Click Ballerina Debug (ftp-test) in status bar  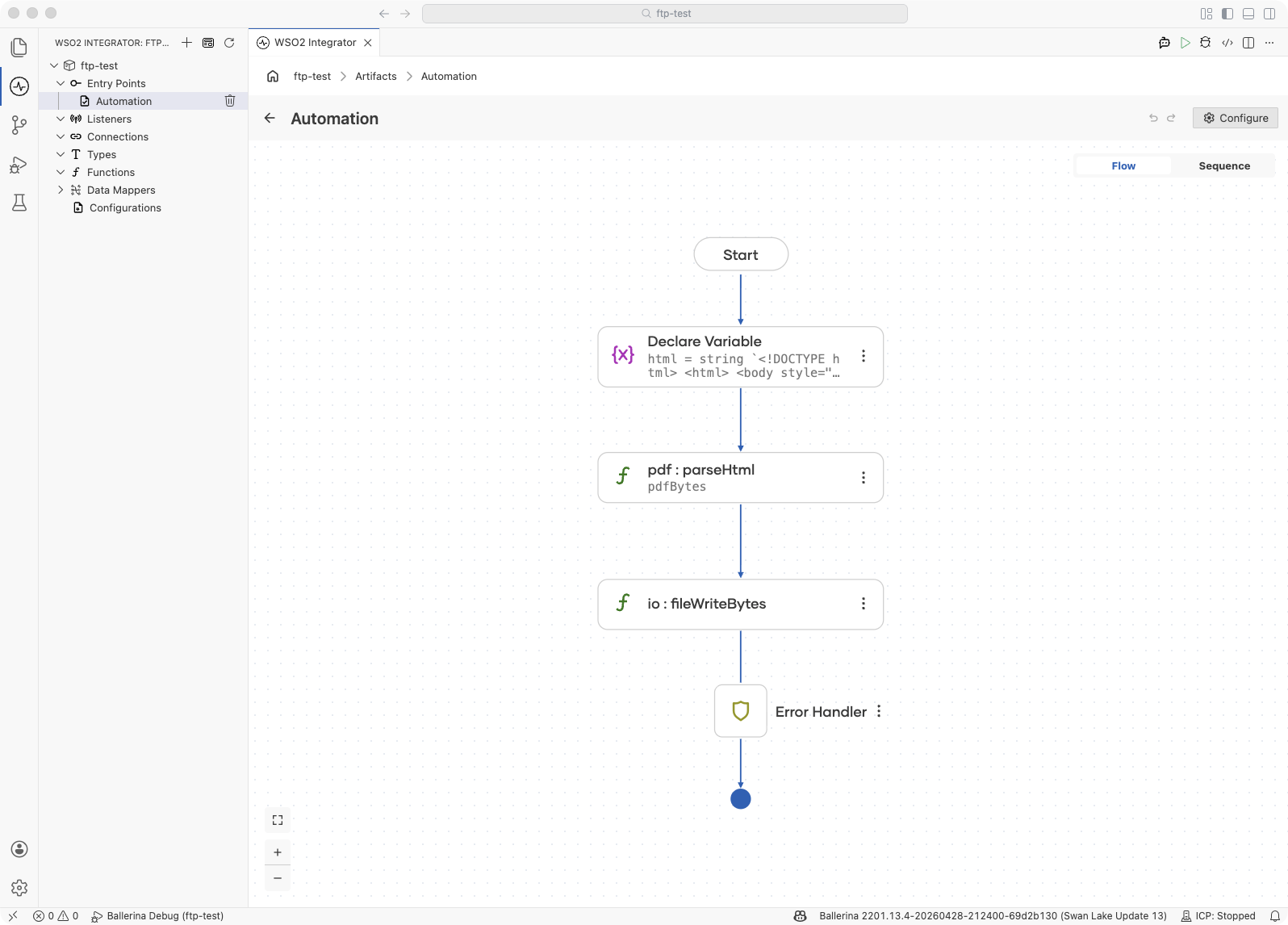[157, 916]
